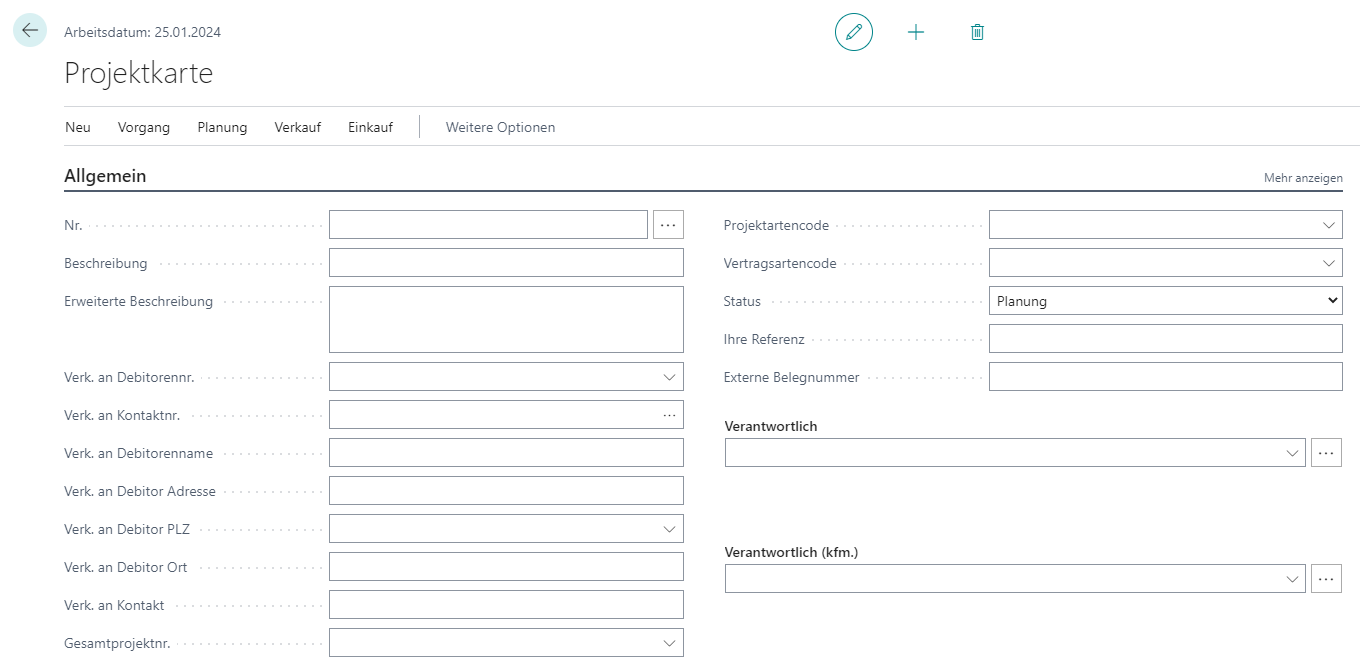1360x668 pixels.
Task: Open Verantwortlich ellipsis lookup button
Action: click(1326, 453)
